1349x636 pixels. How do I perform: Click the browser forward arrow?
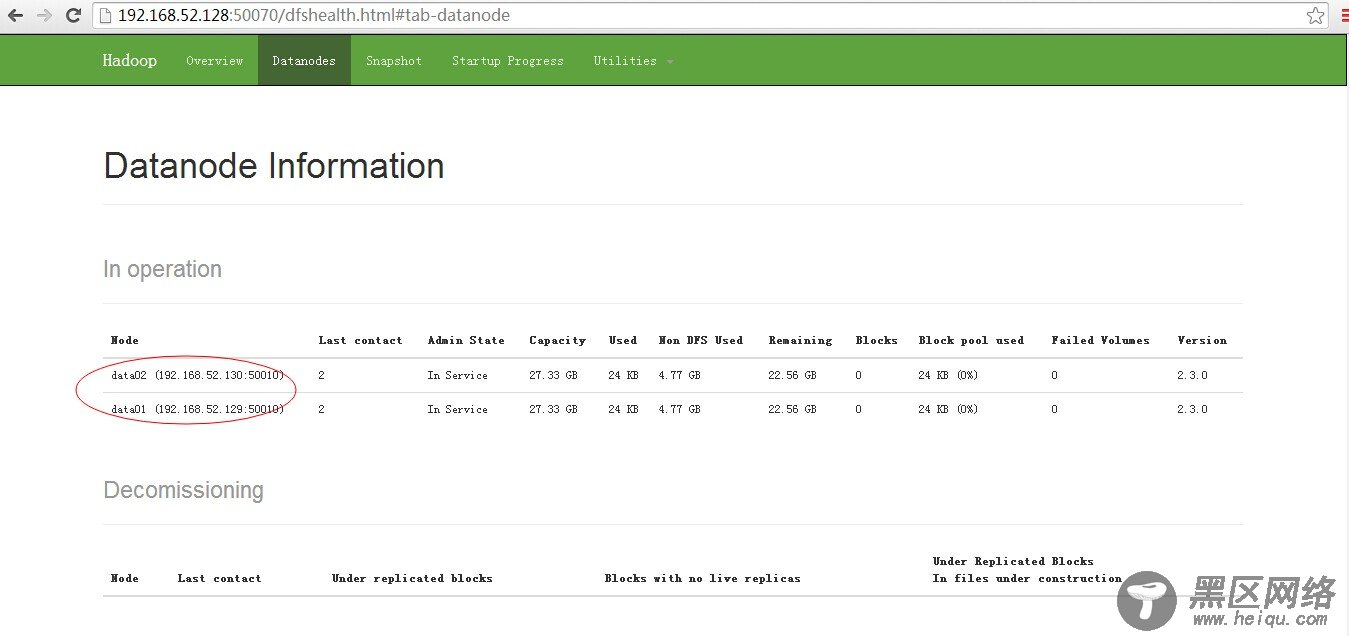point(44,15)
